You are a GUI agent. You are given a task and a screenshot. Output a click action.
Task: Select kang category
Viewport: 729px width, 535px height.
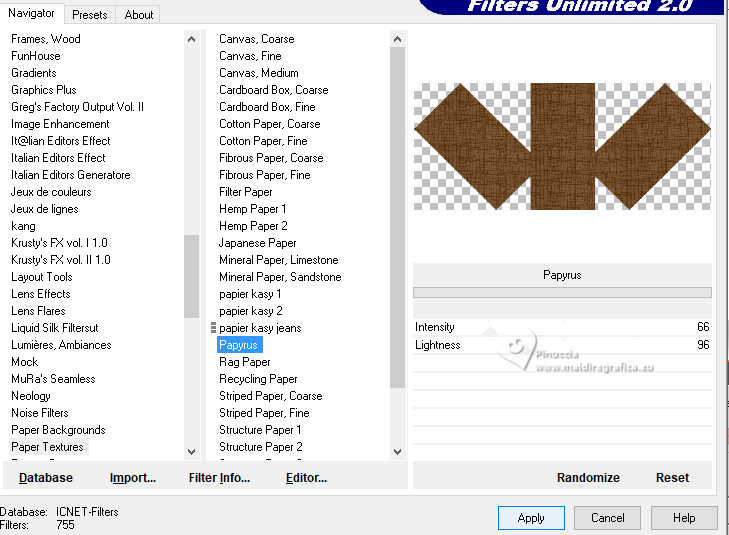click(23, 226)
